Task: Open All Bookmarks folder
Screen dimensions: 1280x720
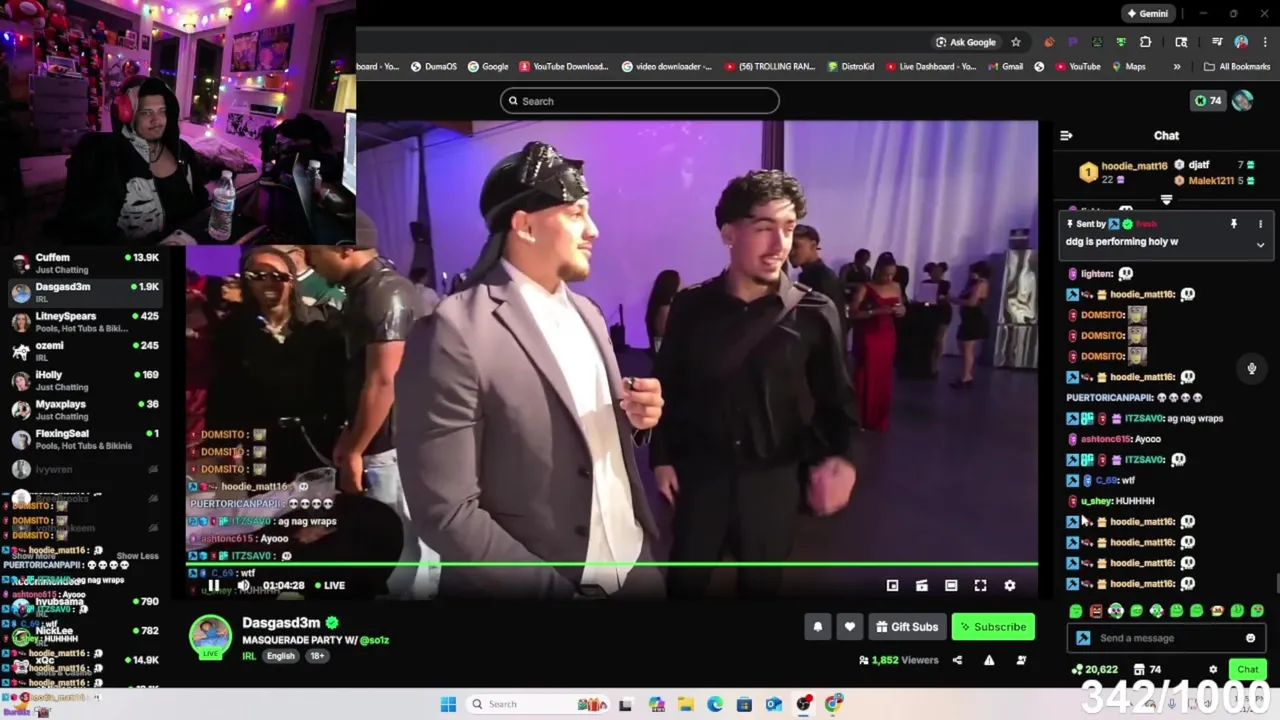Action: [1237, 67]
